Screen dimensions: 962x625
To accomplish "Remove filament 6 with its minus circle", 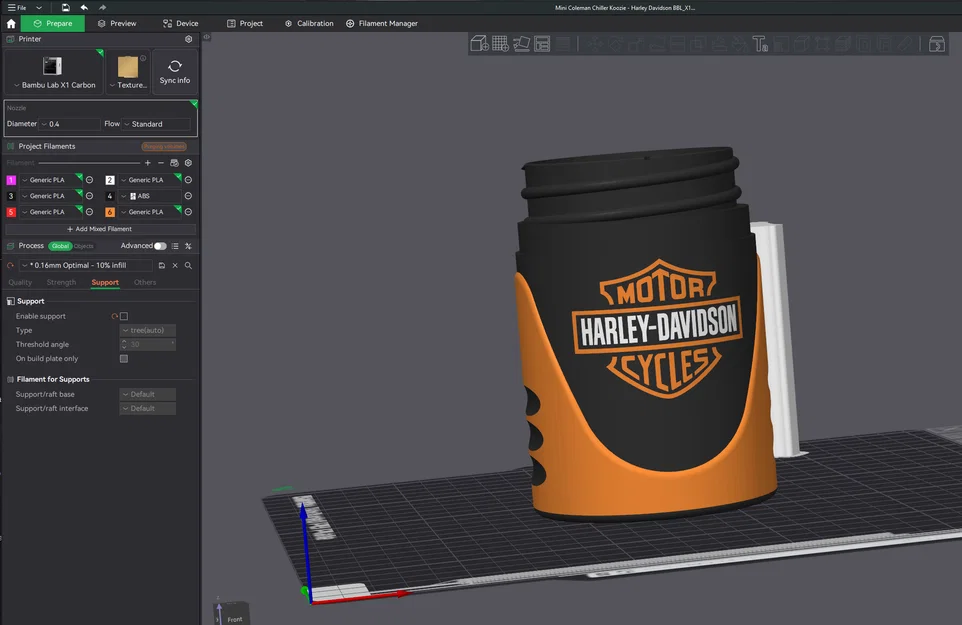I will tap(188, 212).
